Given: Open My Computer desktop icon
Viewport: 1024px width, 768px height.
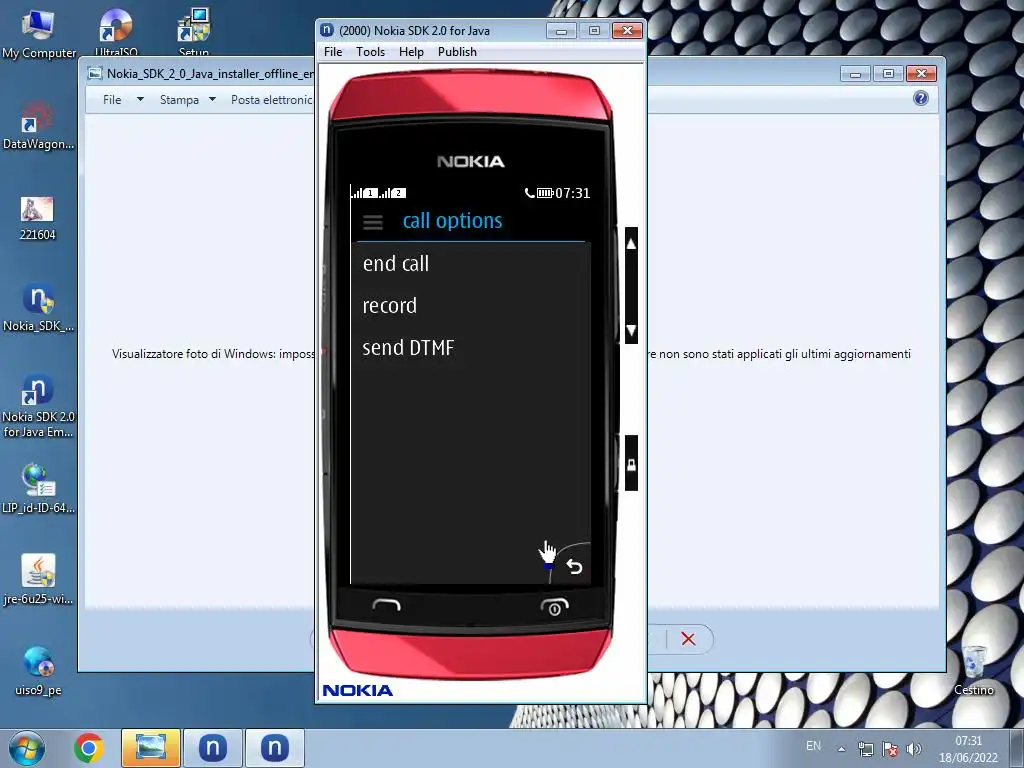Looking at the screenshot, I should coord(39,35).
